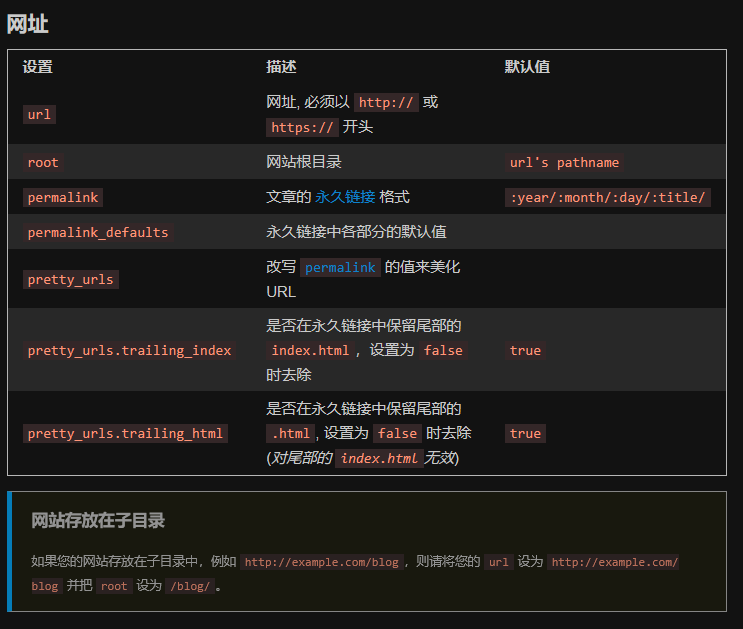Select the pretty_urls setting tag
The width and height of the screenshot is (743, 629).
(71, 280)
